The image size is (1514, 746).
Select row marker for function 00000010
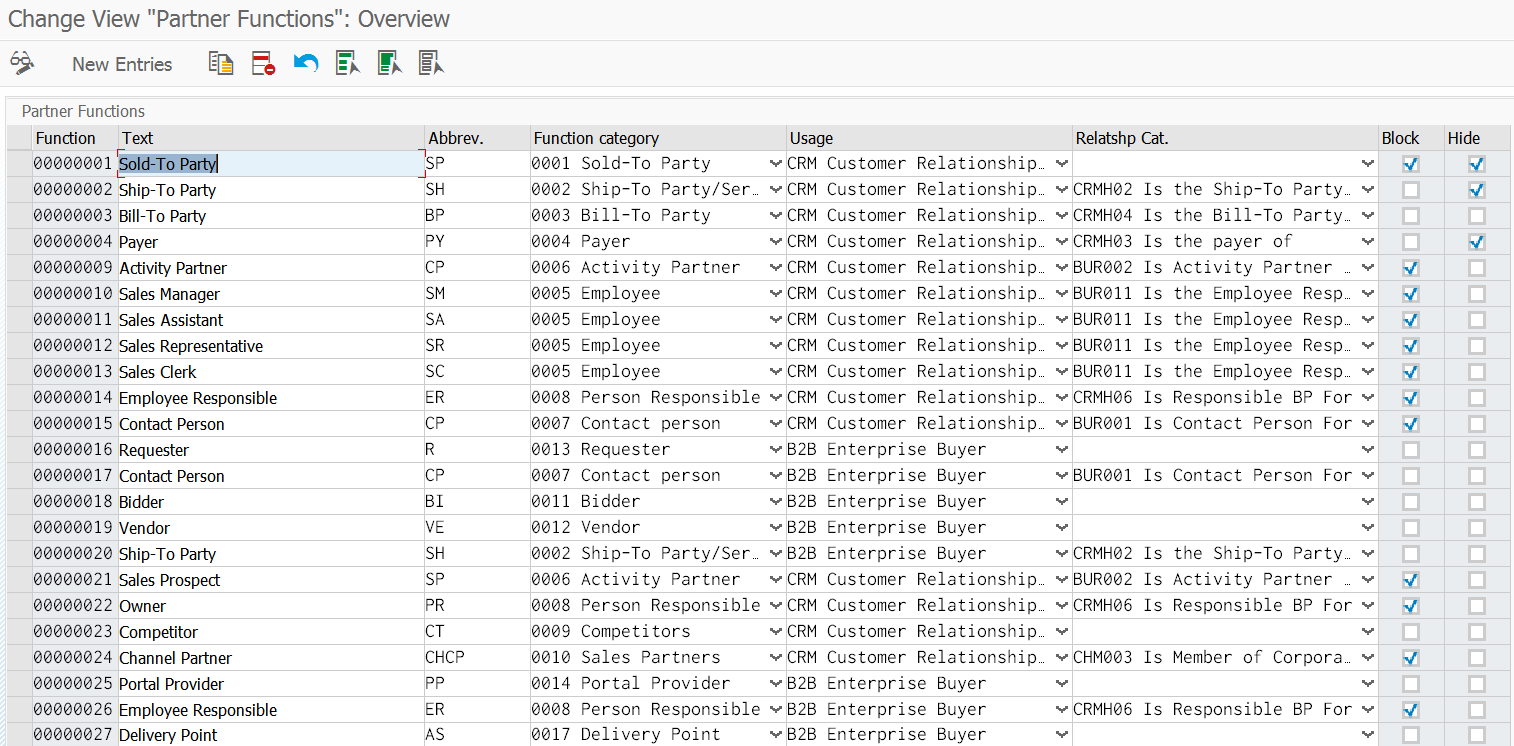click(x=19, y=294)
